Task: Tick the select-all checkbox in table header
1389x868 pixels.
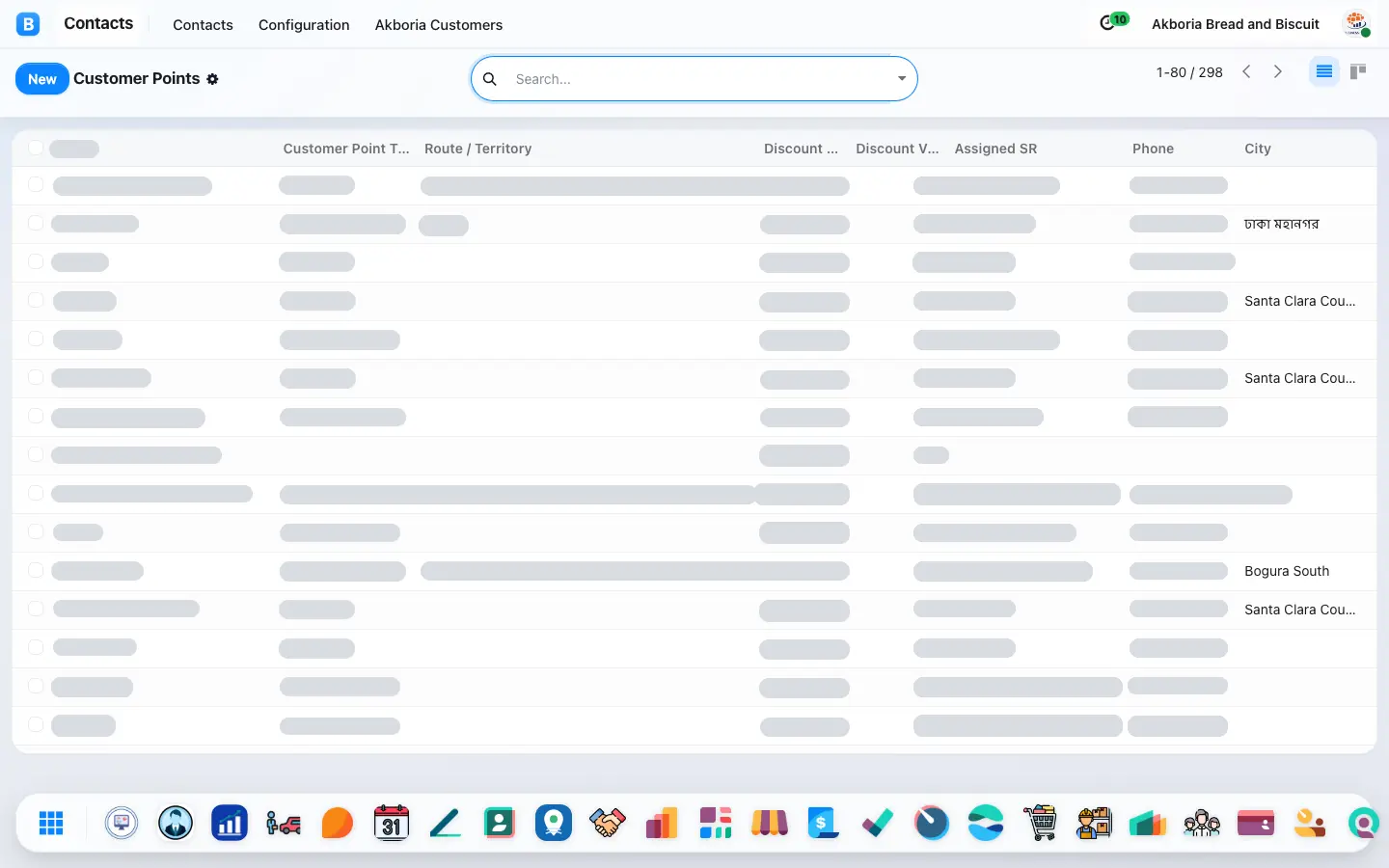Action: pos(36,148)
